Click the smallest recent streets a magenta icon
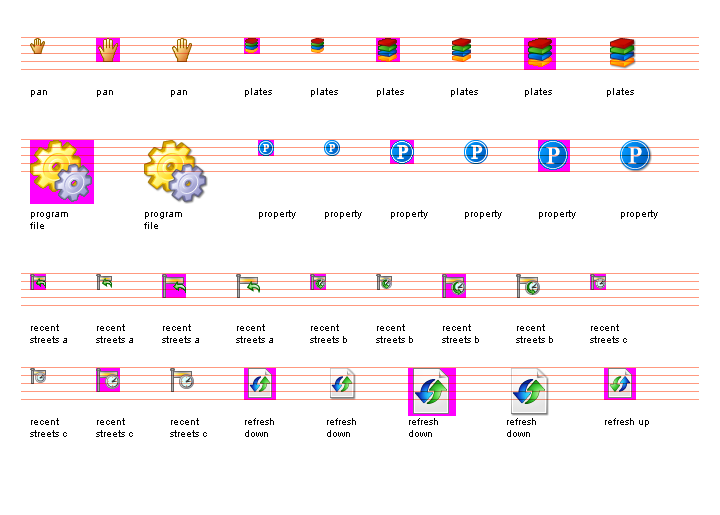The height and width of the screenshot is (515, 720). (38, 282)
